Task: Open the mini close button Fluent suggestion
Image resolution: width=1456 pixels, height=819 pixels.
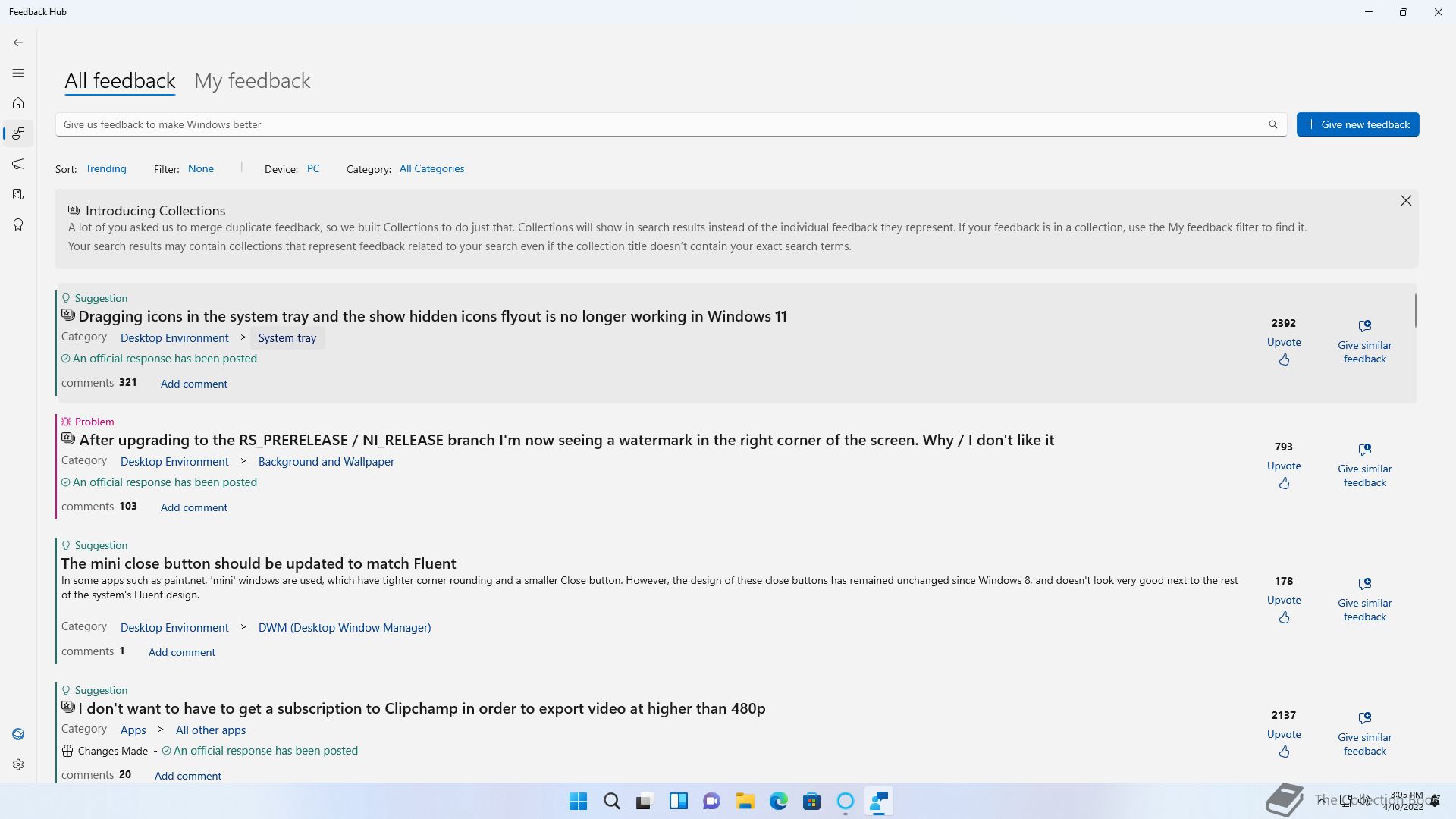Action: pos(259,563)
